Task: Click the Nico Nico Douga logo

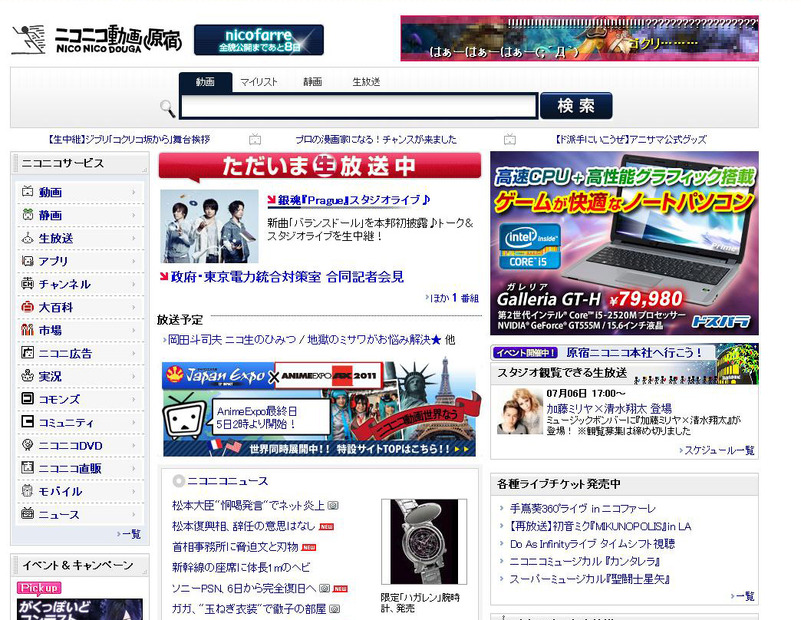Action: [x=96, y=40]
